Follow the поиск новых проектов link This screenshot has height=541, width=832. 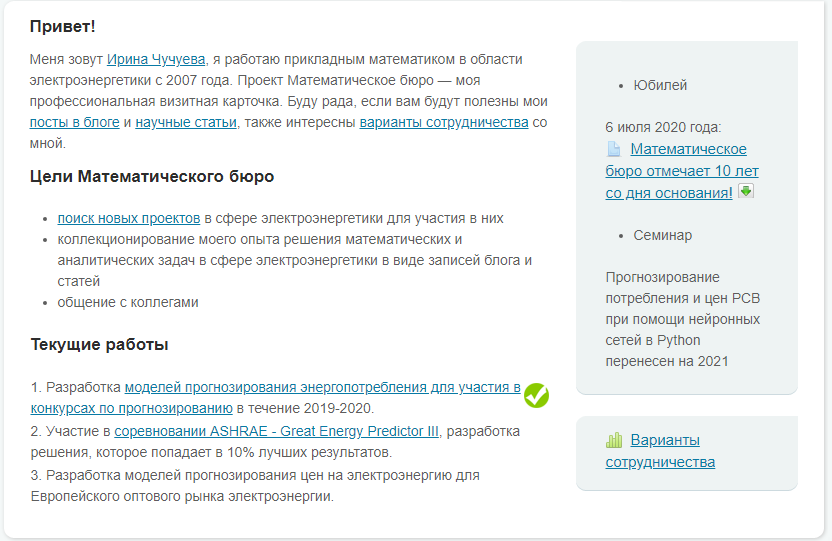click(129, 218)
